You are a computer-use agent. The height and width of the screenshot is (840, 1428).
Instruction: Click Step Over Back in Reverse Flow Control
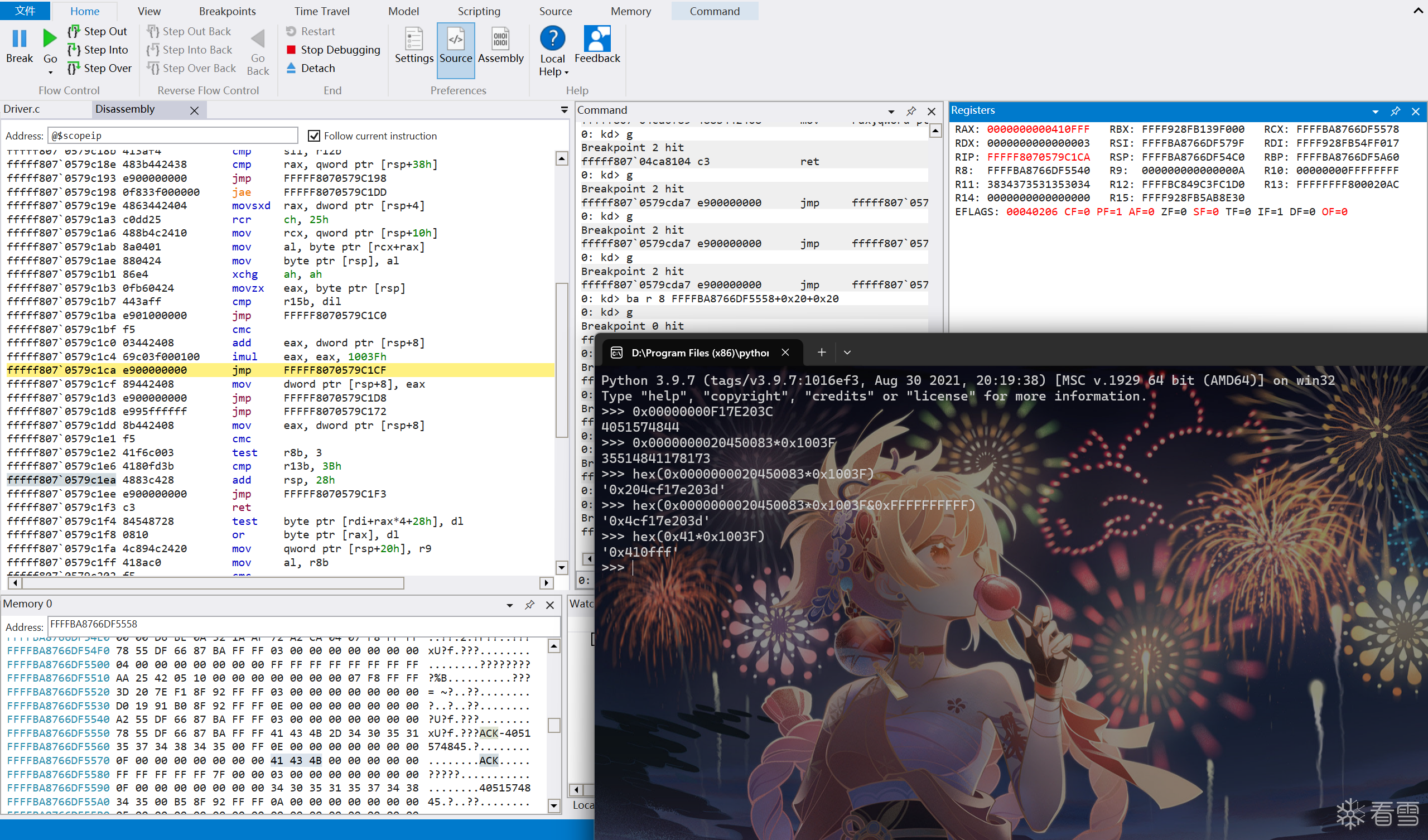191,68
